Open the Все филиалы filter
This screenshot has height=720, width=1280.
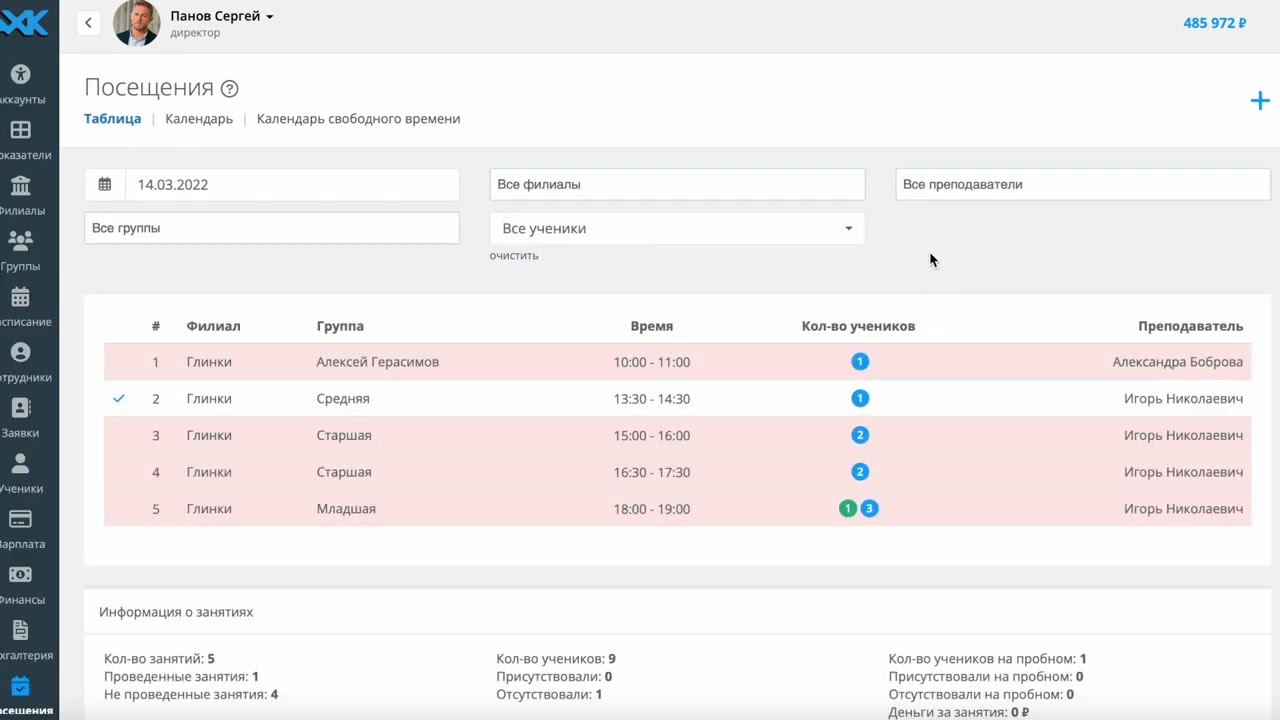[677, 184]
